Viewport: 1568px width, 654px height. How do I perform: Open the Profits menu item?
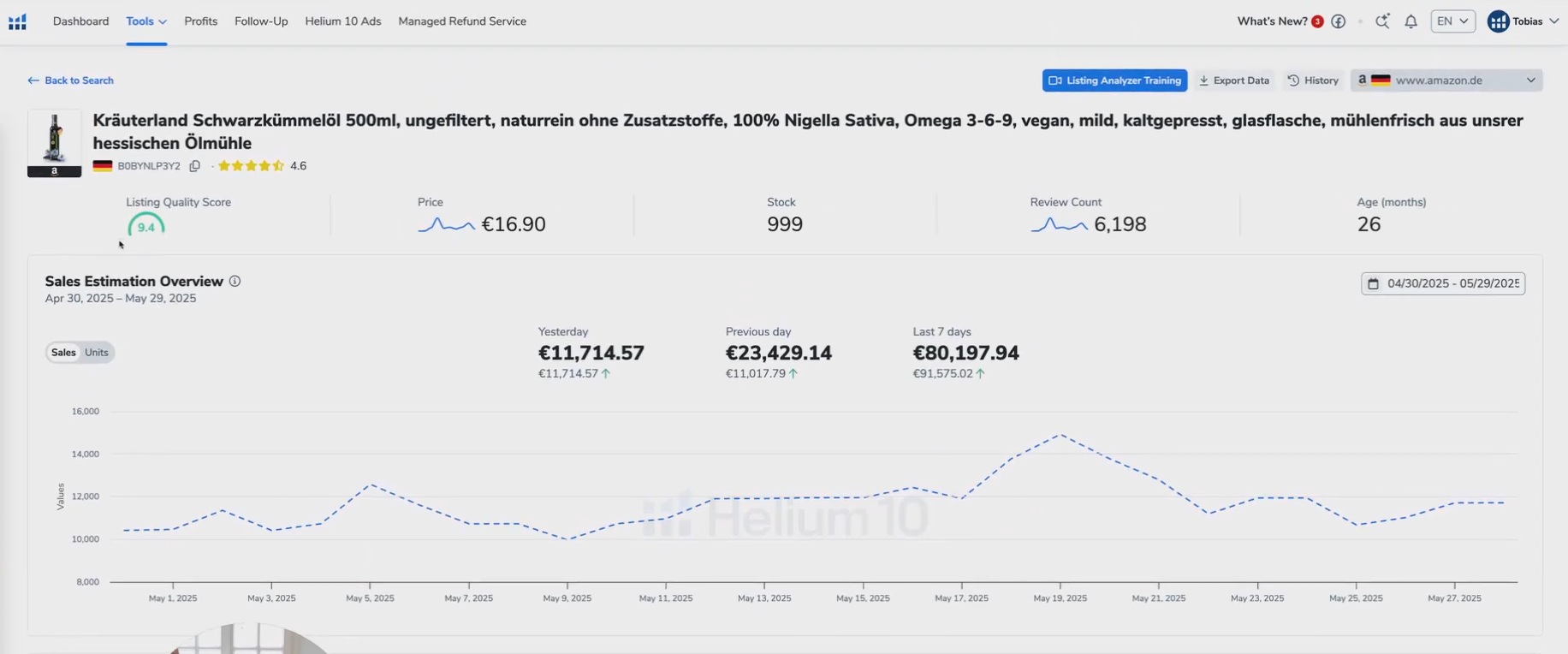pyautogui.click(x=201, y=21)
